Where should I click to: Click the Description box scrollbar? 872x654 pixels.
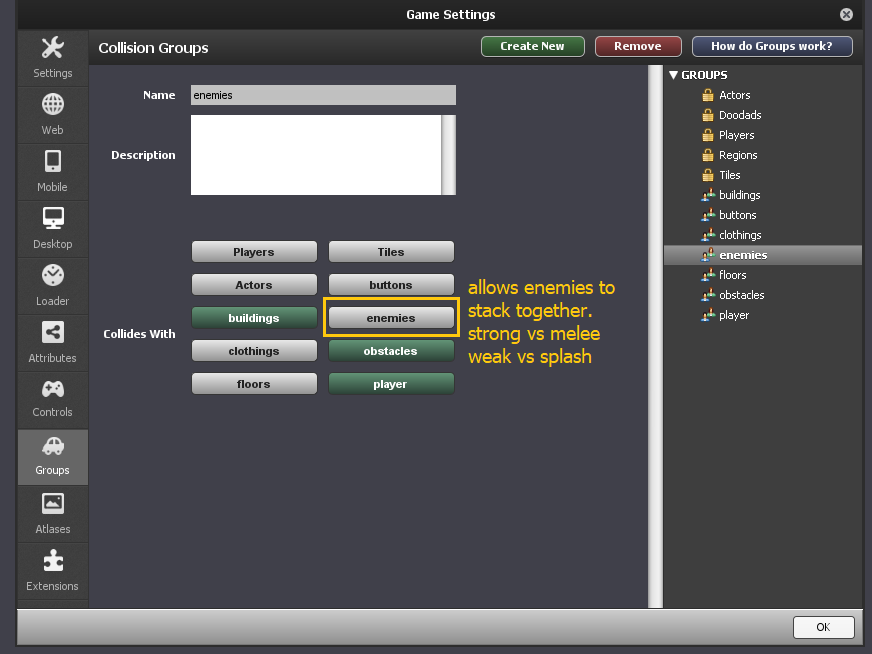pyautogui.click(x=449, y=155)
